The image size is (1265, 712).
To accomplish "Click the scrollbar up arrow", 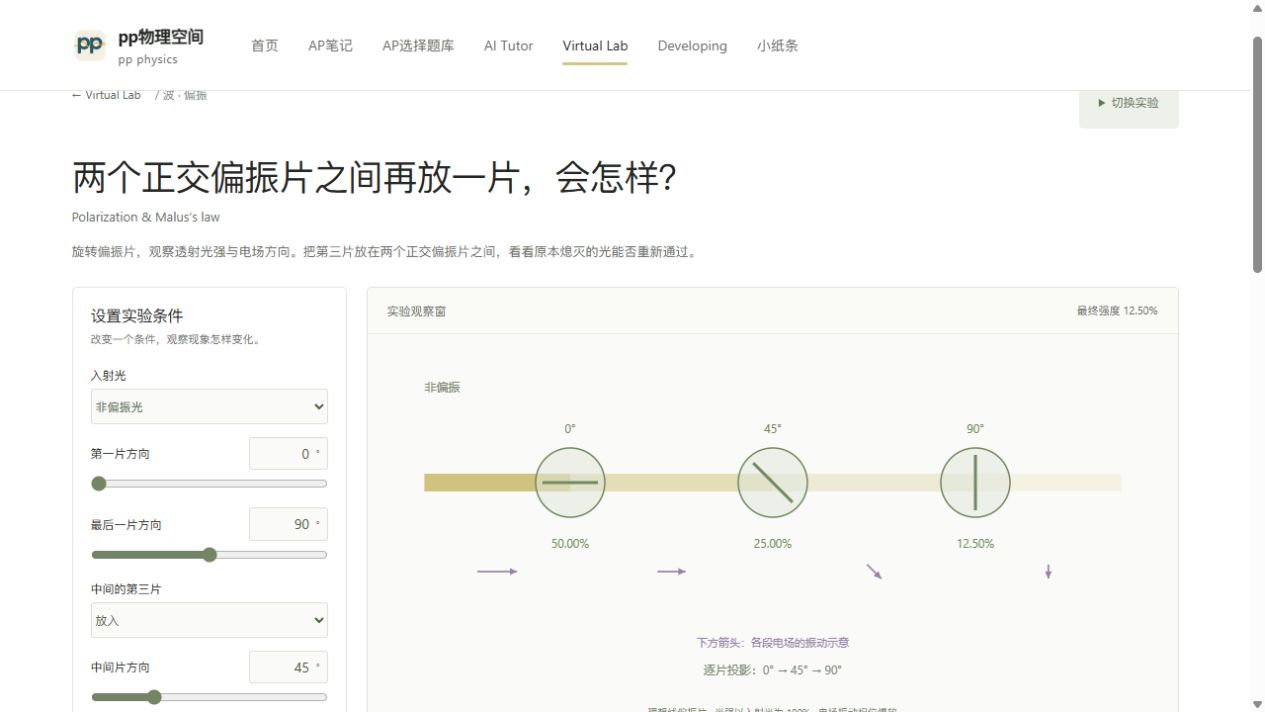I will pos(1258,9).
